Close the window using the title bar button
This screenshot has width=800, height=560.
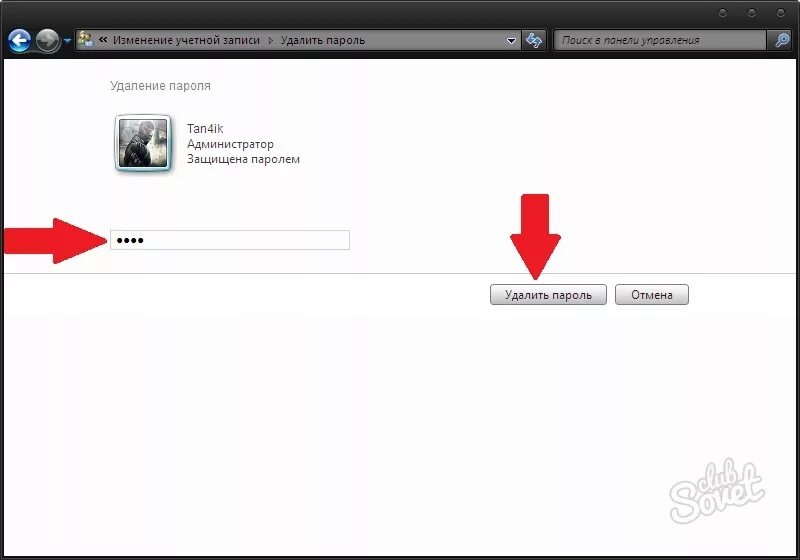(x=780, y=13)
